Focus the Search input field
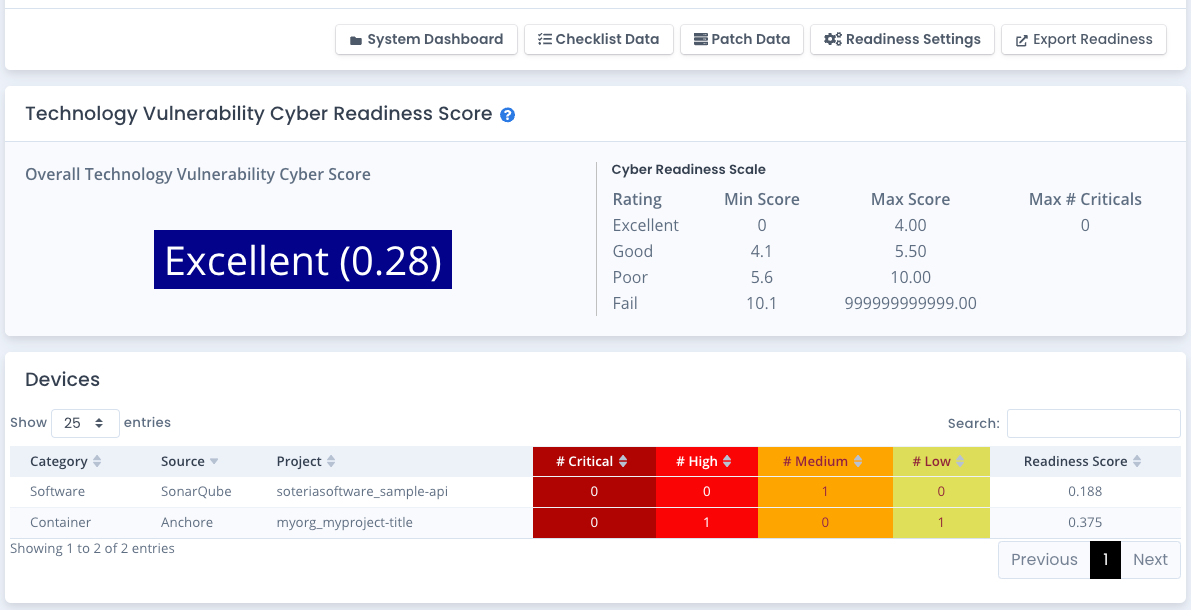The width and height of the screenshot is (1191, 610). 1093,423
